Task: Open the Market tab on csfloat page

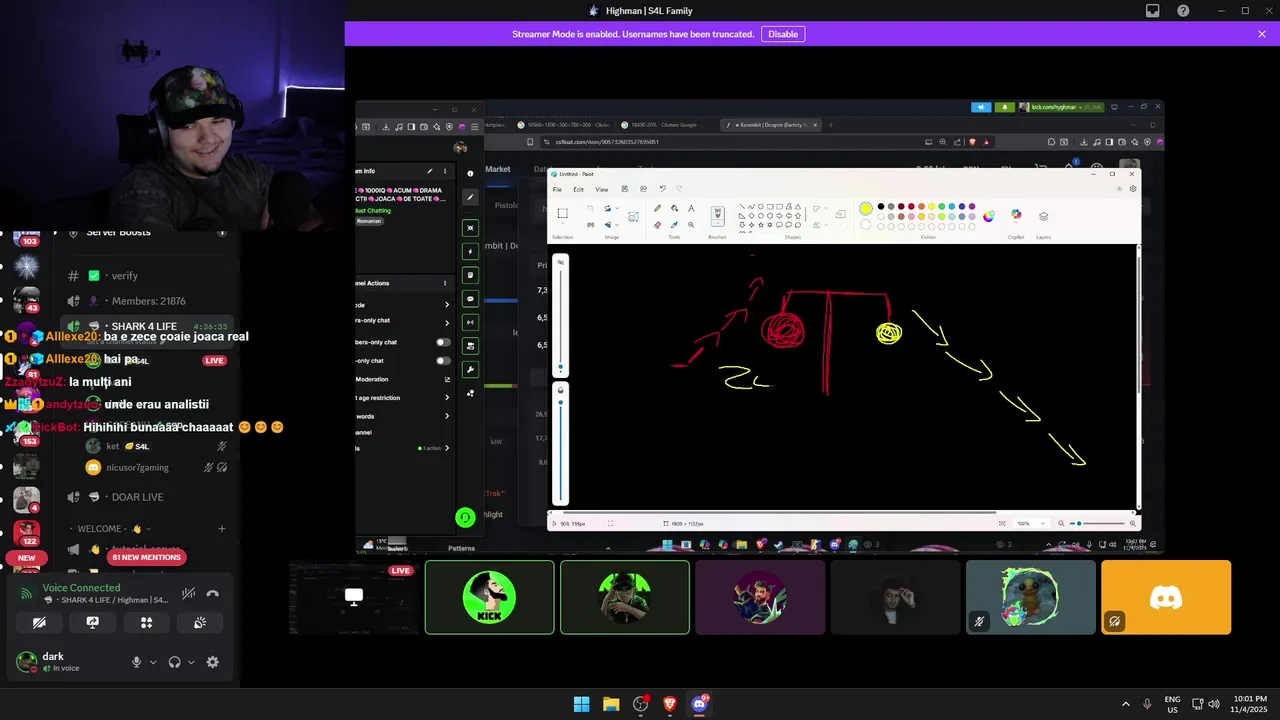Action: [x=498, y=169]
